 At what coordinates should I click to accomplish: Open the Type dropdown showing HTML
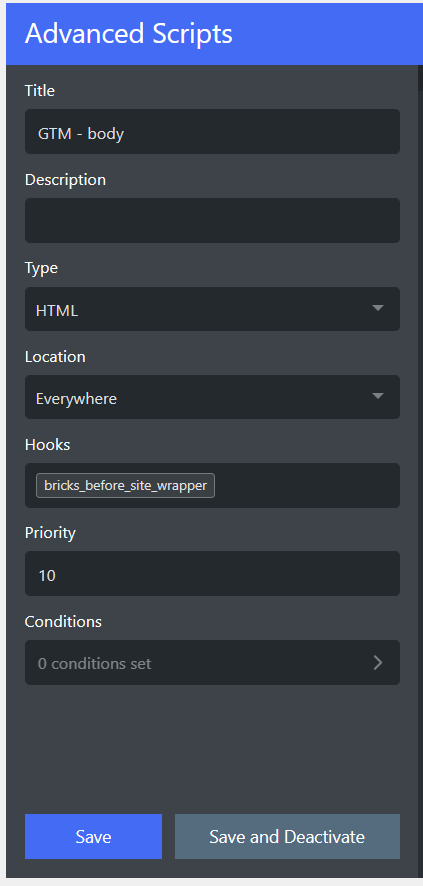point(212,309)
